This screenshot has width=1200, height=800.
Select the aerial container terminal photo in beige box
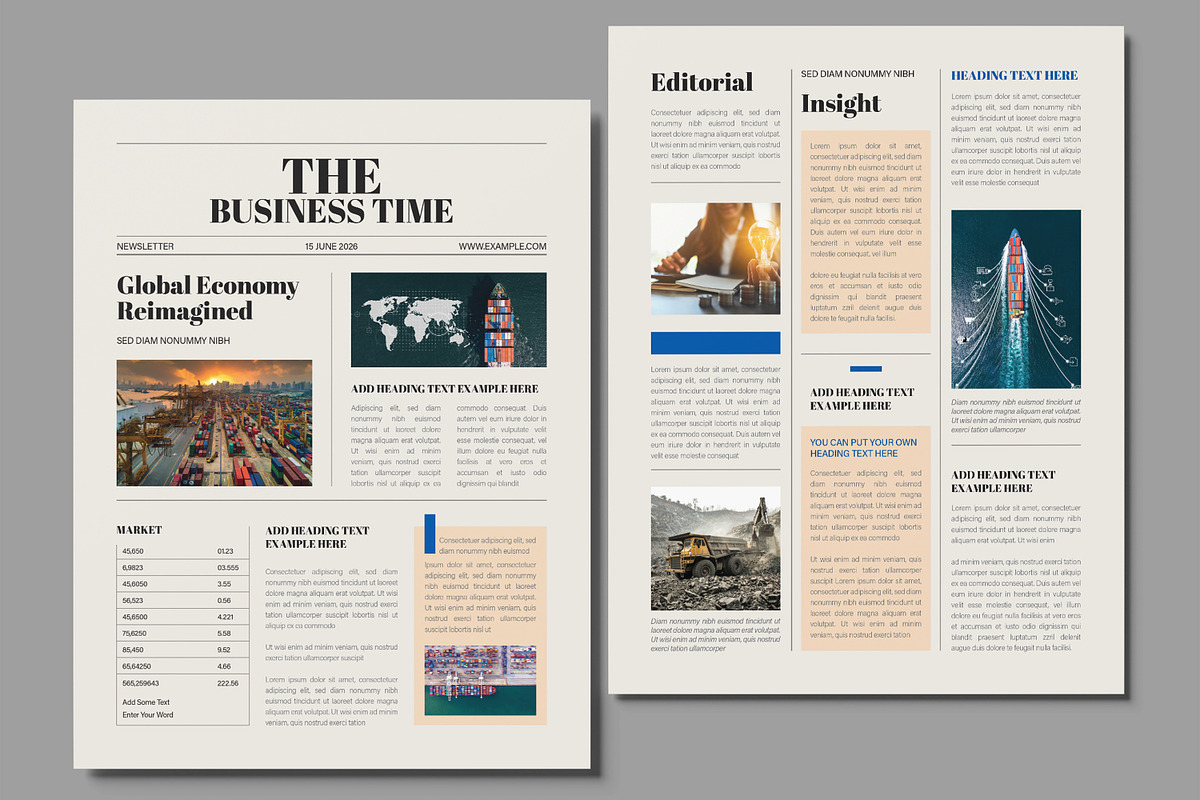click(480, 681)
